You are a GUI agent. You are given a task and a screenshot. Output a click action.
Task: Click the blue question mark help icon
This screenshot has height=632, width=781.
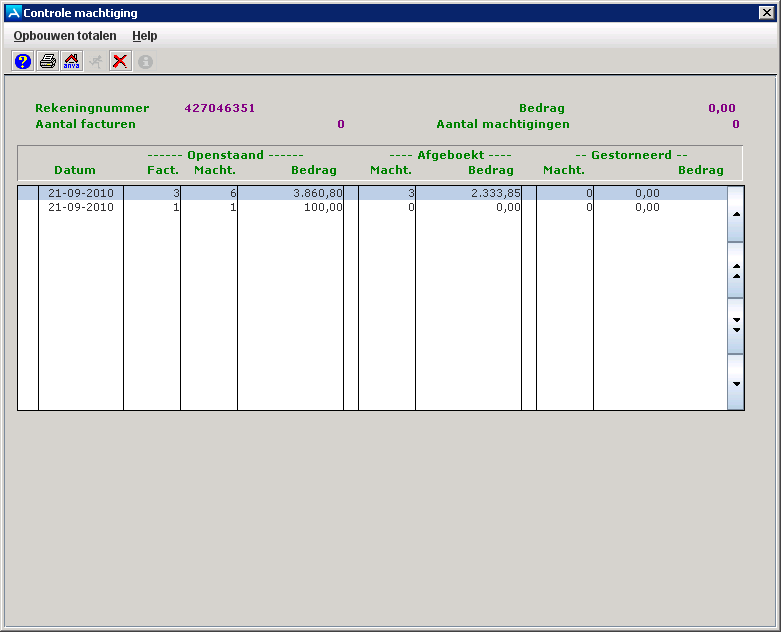[22, 61]
